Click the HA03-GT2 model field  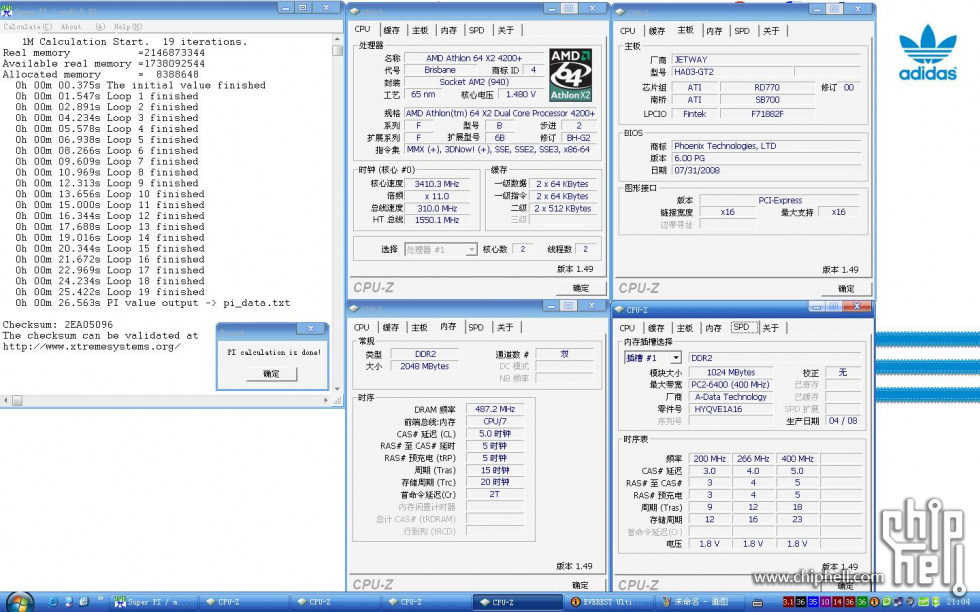pos(732,72)
